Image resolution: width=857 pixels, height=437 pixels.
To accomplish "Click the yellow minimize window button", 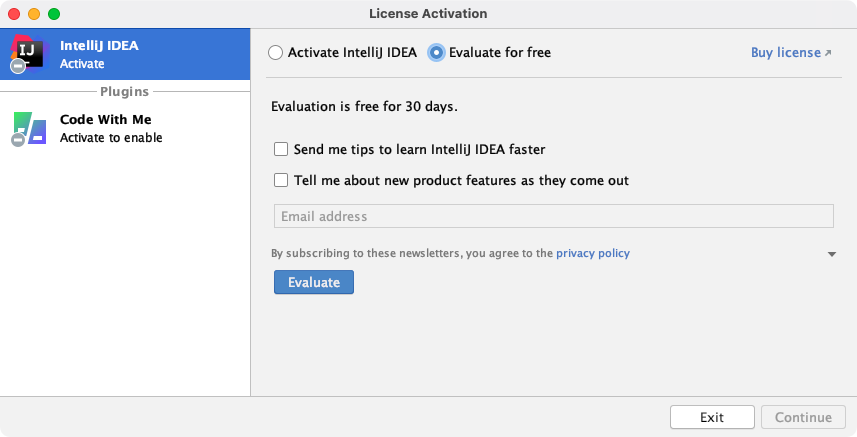I will pyautogui.click(x=34, y=14).
